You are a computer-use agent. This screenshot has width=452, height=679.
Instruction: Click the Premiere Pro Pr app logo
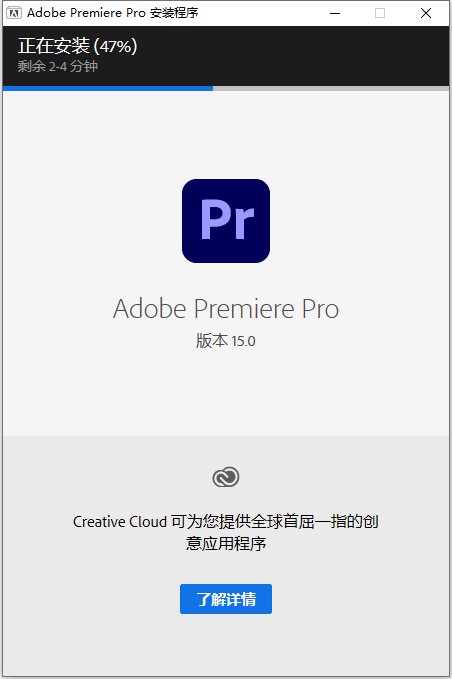pos(226,221)
